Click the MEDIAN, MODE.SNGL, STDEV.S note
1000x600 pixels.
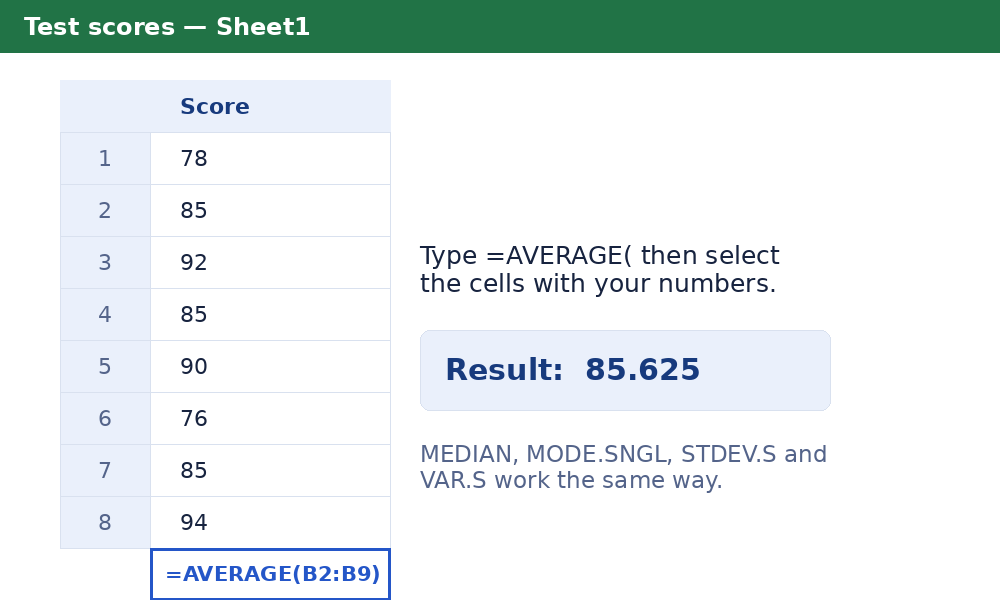(x=623, y=467)
